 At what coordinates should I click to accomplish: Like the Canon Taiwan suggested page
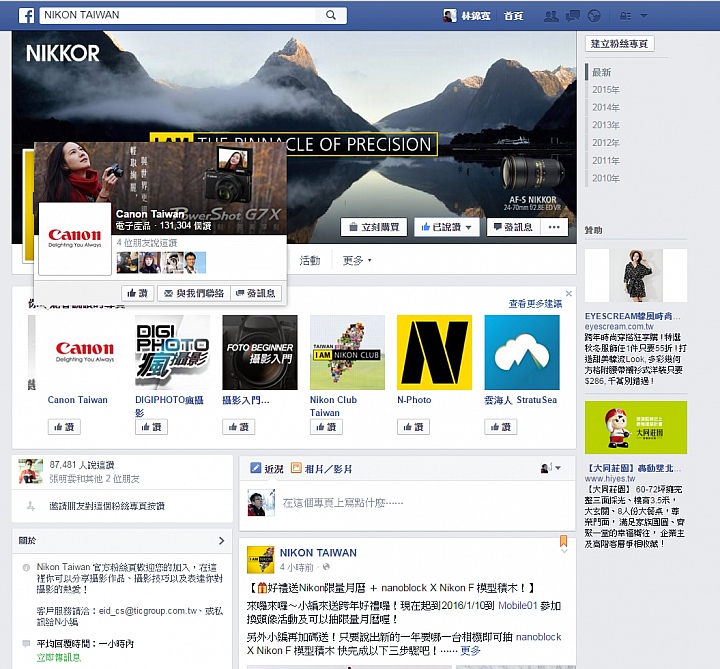click(x=64, y=427)
